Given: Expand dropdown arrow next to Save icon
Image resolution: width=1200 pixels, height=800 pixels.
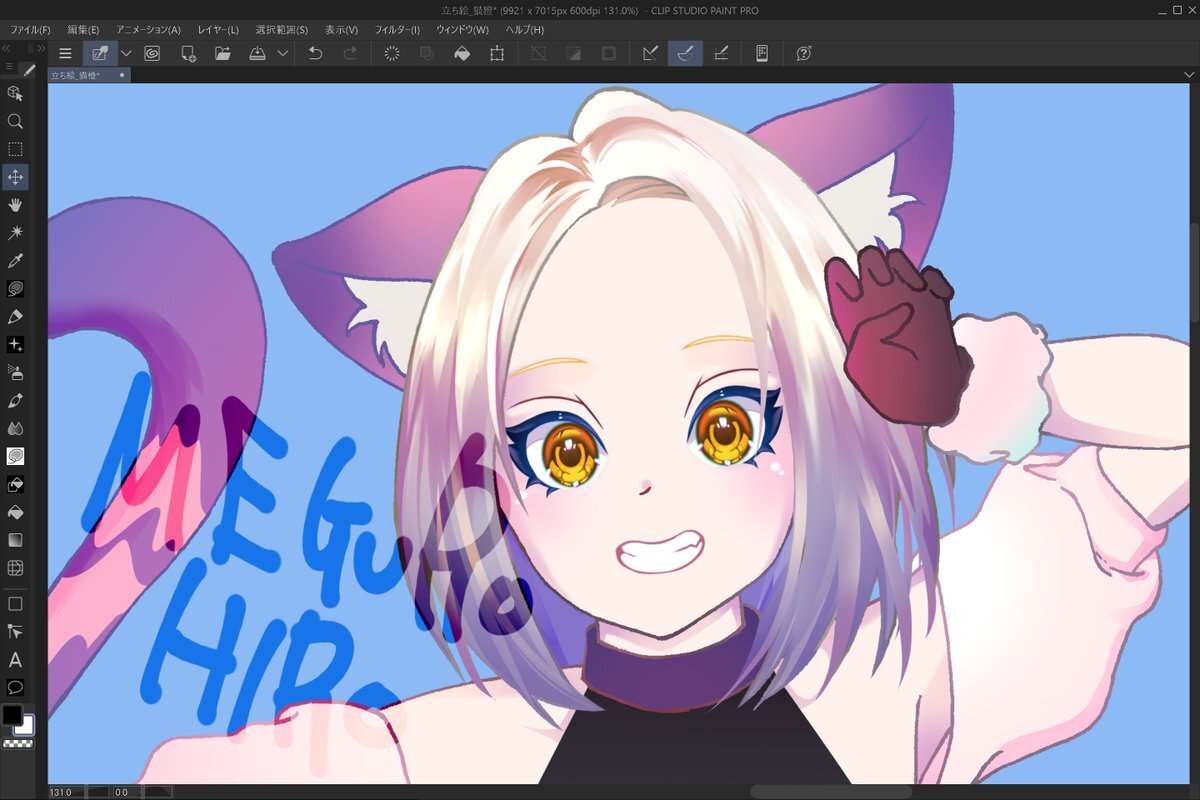Looking at the screenshot, I should click(x=283, y=54).
